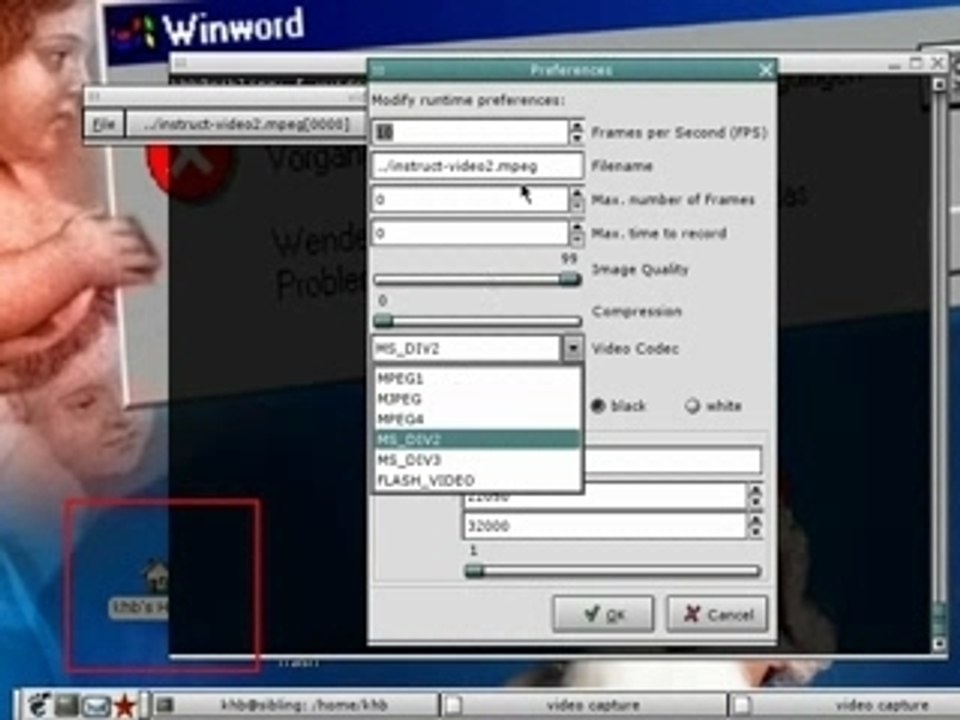
Task: Click the red star launcher icon
Action: click(x=124, y=706)
